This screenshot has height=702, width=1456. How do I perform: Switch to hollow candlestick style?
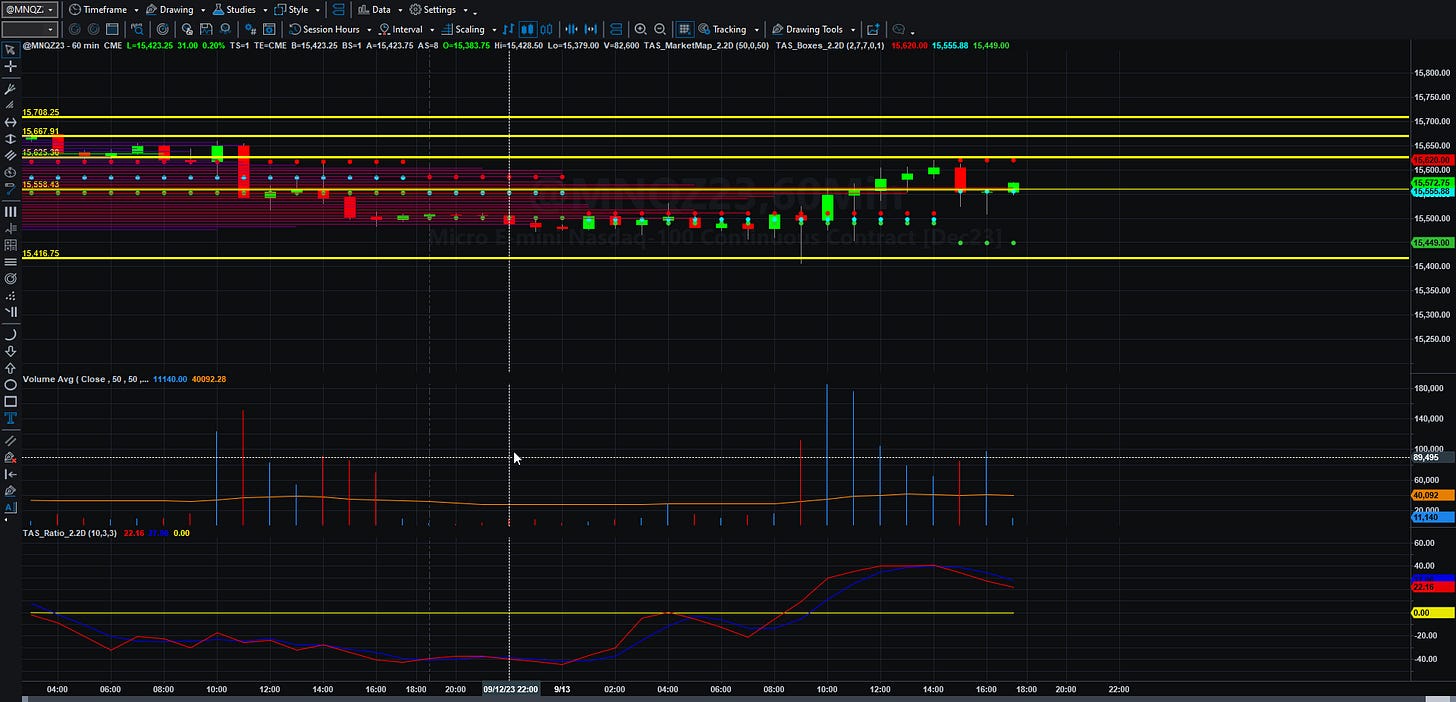tap(546, 29)
